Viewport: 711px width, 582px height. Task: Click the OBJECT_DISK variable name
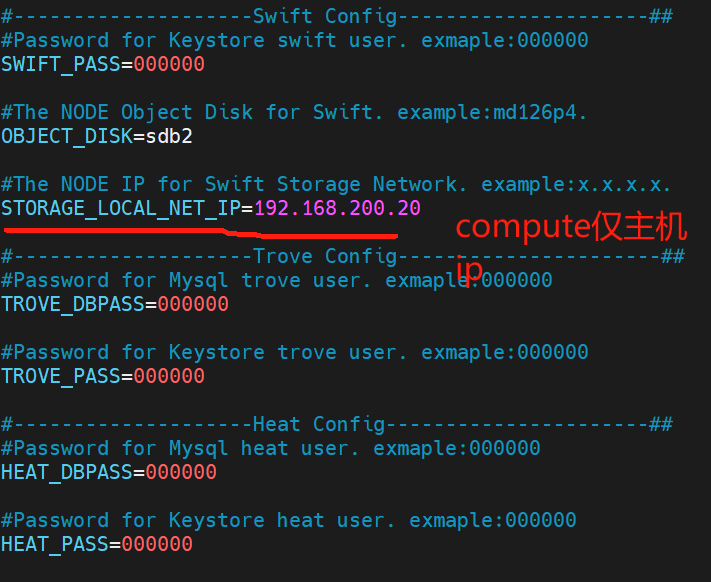67,136
